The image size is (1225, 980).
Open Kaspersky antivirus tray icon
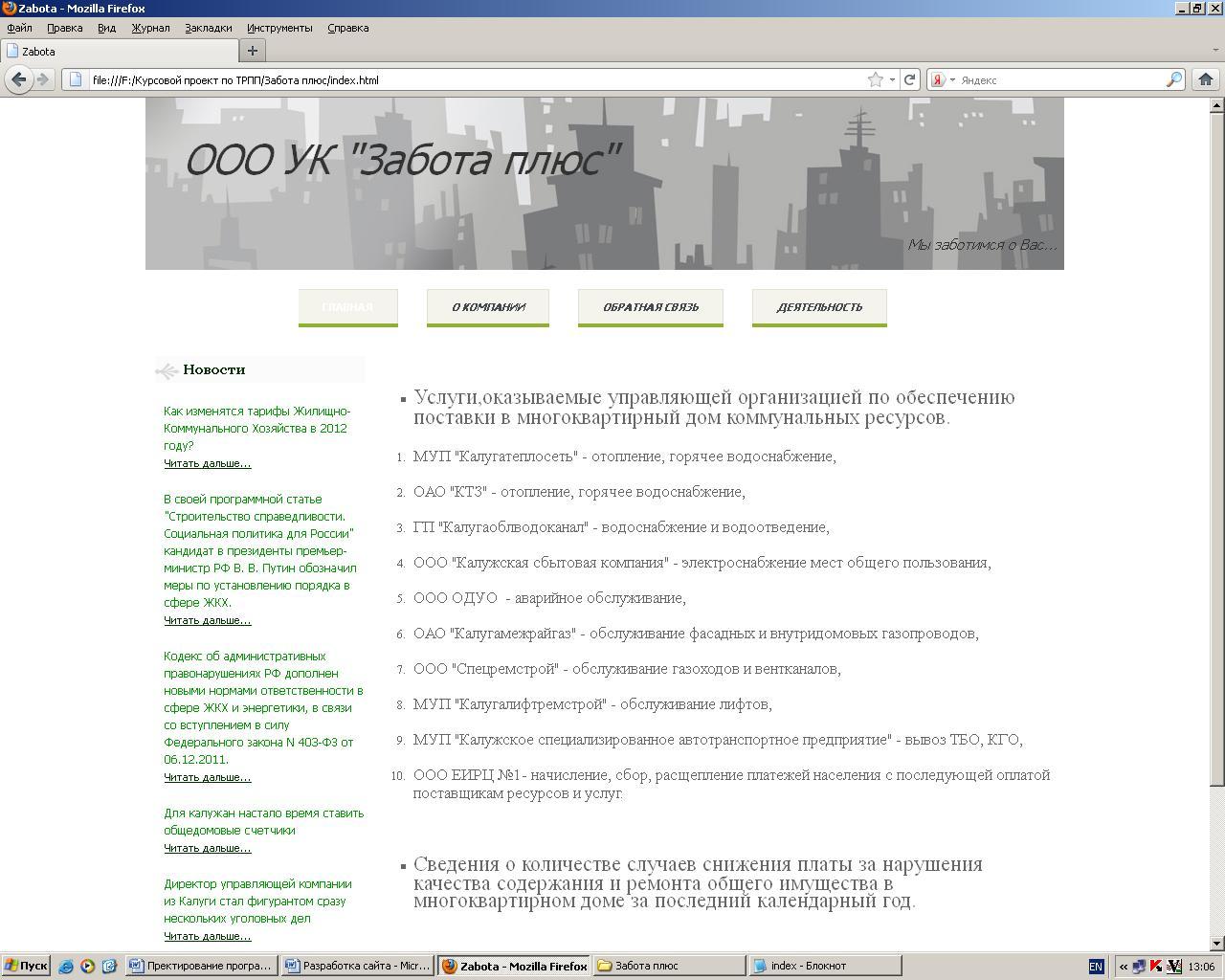click(1156, 966)
